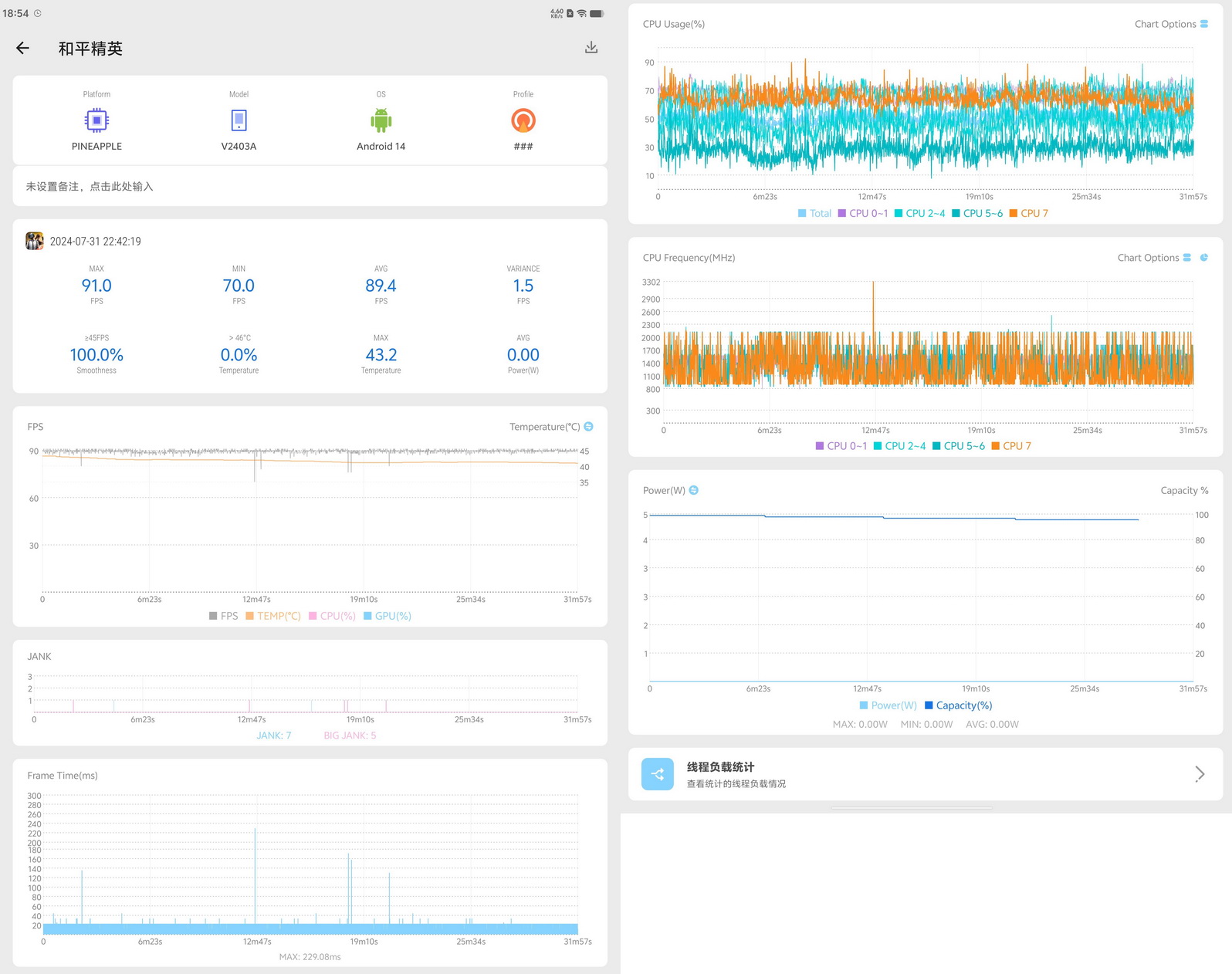This screenshot has width=1232, height=974.
Task: Toggle TEMP(°C) series in FPS legend
Action: point(273,616)
